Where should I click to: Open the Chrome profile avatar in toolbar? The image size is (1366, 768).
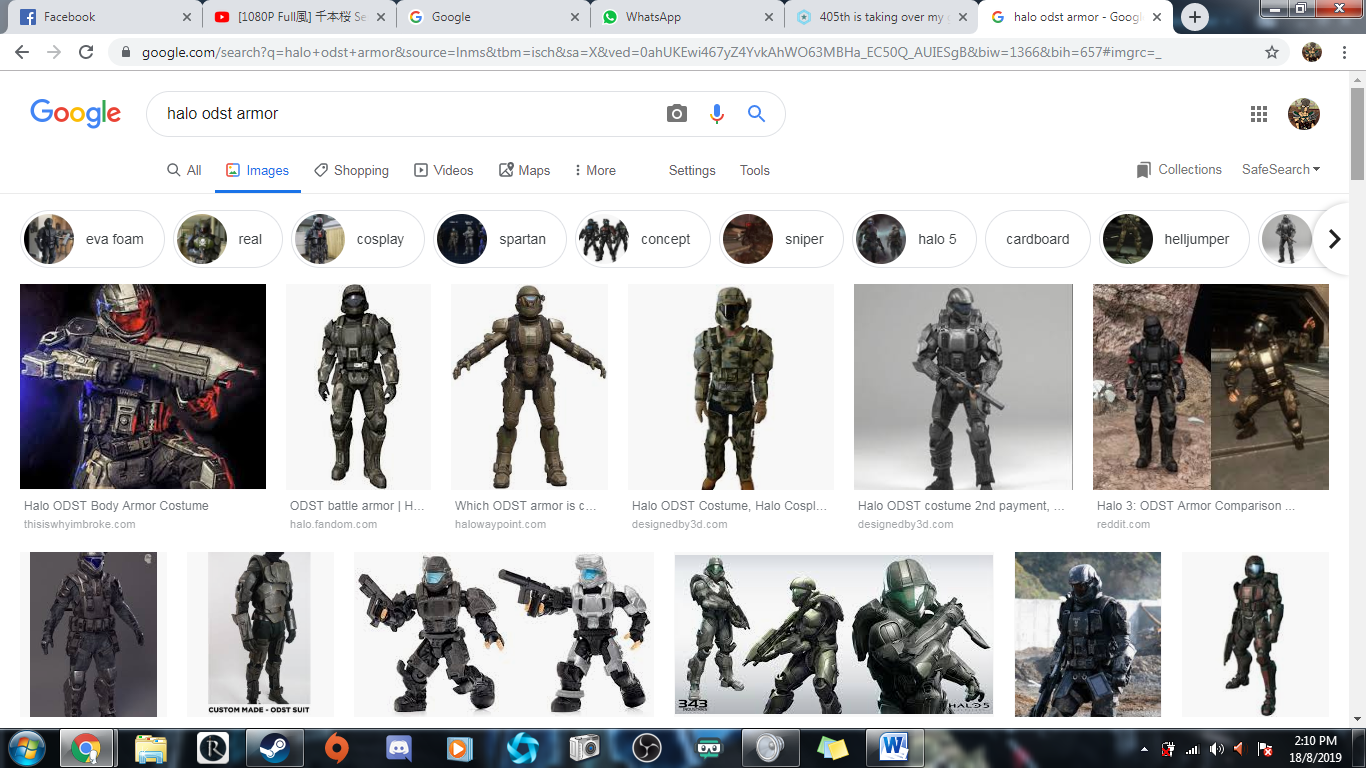tap(1312, 52)
